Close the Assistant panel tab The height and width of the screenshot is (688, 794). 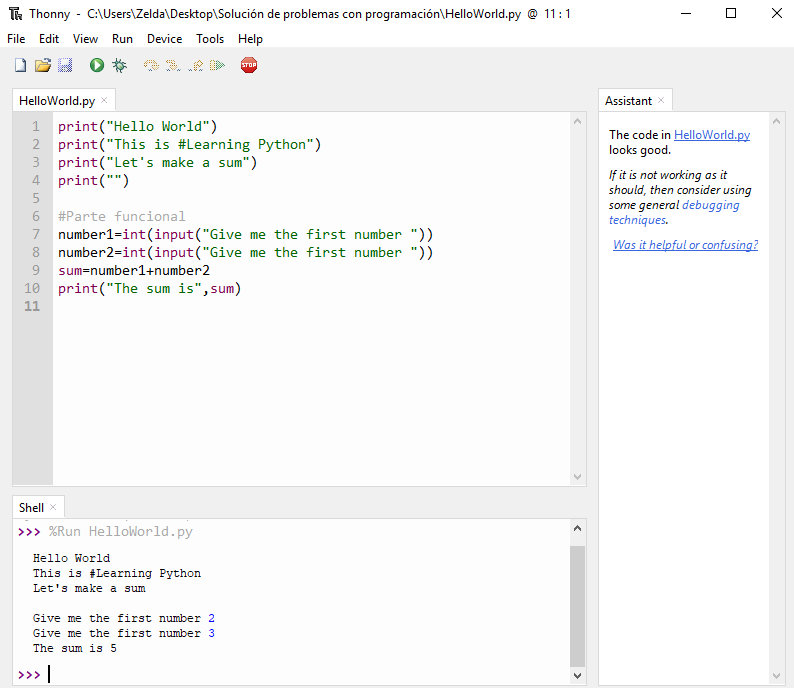[661, 100]
